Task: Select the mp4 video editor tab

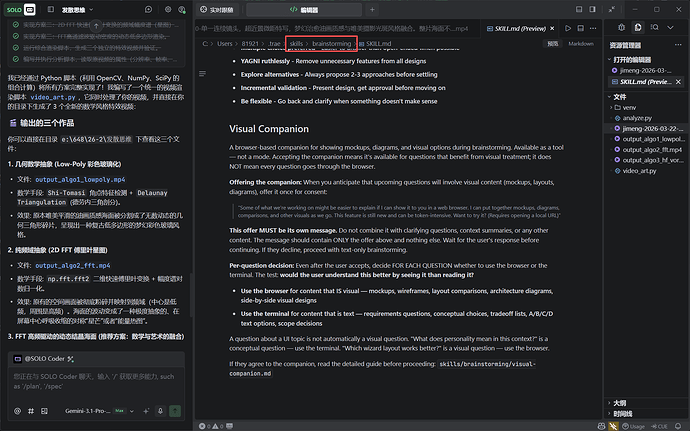Action: 332,28
